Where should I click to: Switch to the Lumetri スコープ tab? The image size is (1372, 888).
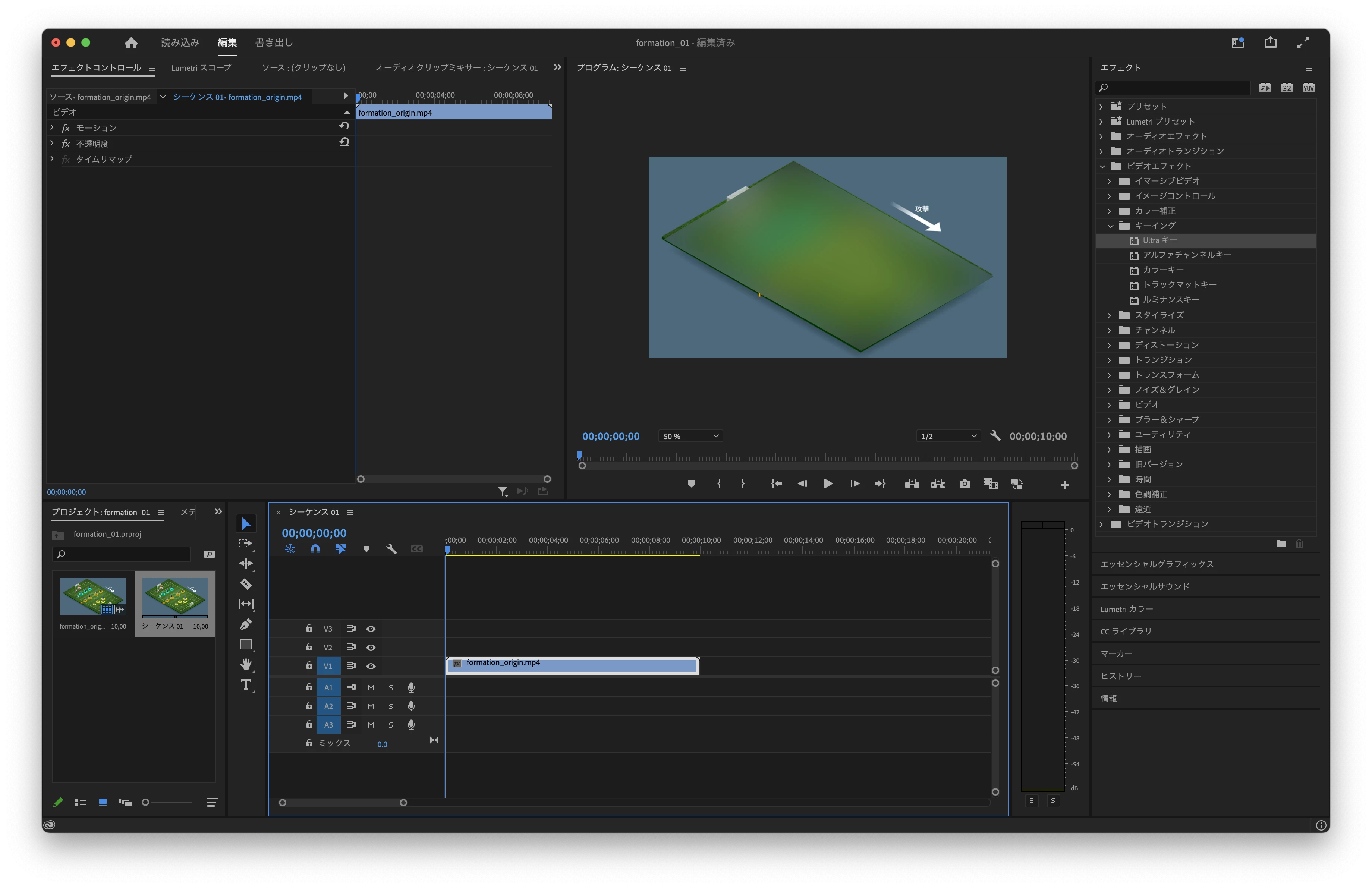201,67
